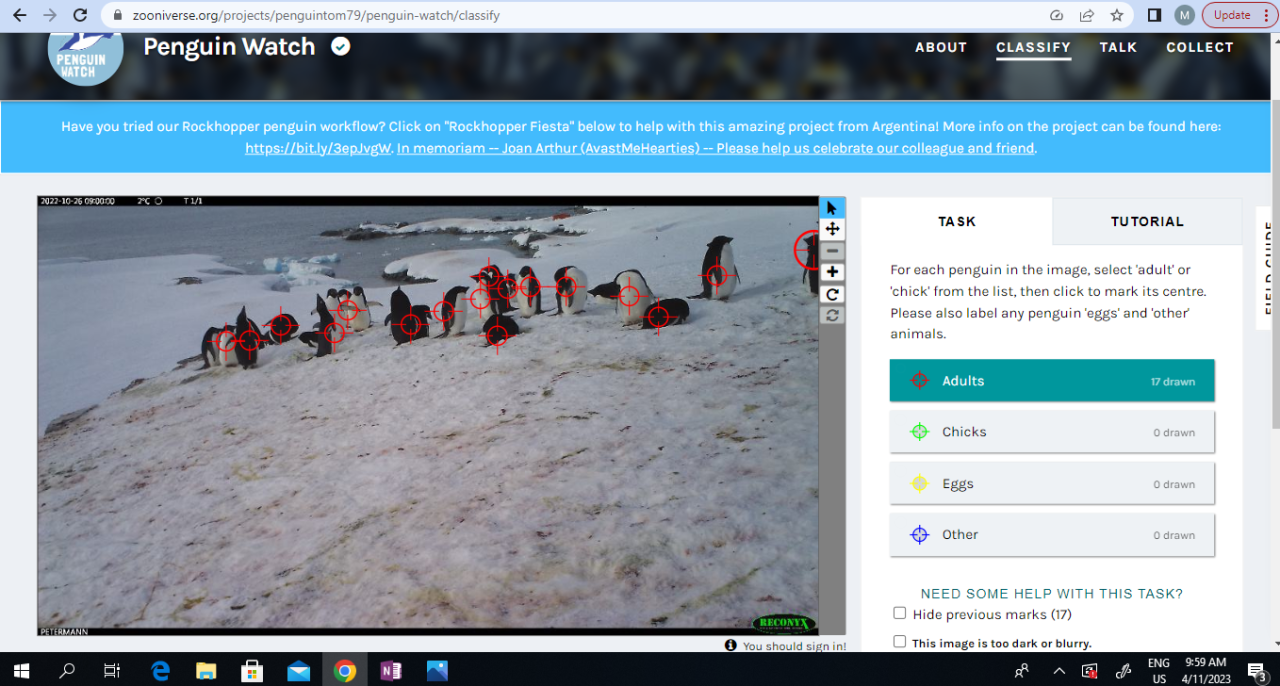1280x686 pixels.
Task: Open the COLLECT page
Action: 1200,47
